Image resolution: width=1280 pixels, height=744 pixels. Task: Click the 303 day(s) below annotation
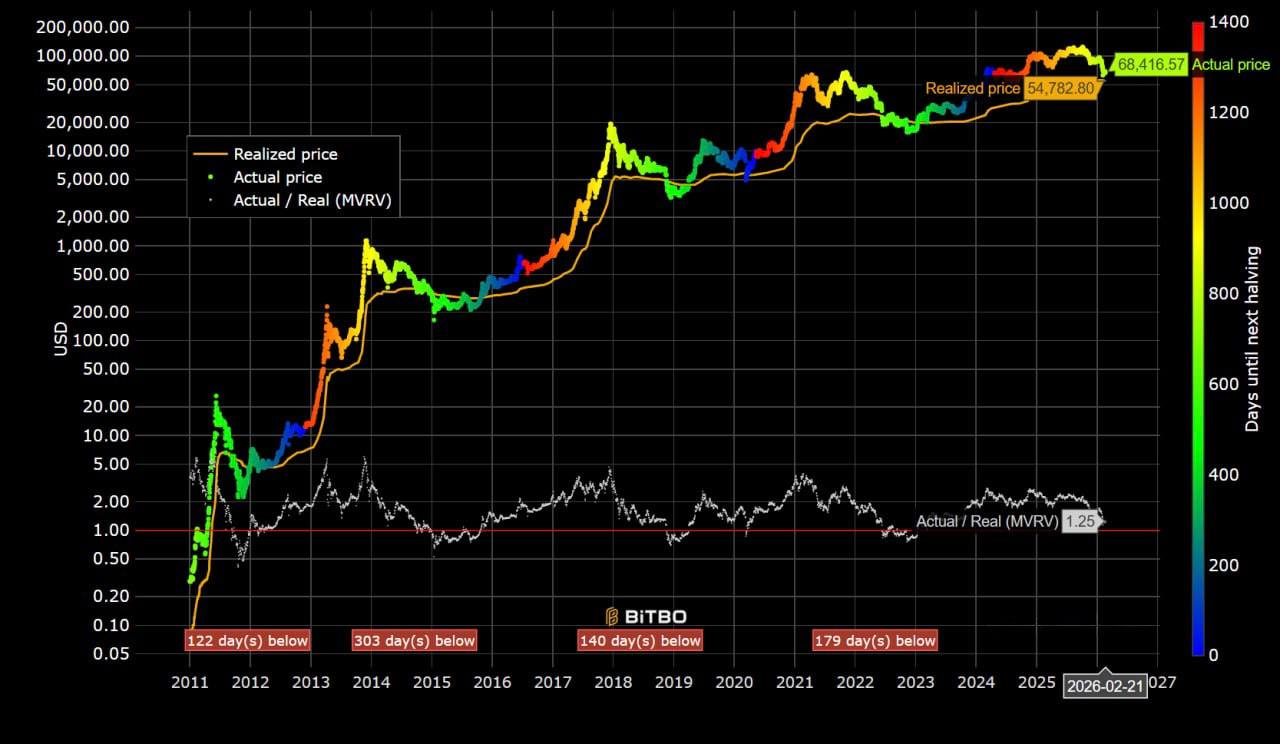point(414,641)
